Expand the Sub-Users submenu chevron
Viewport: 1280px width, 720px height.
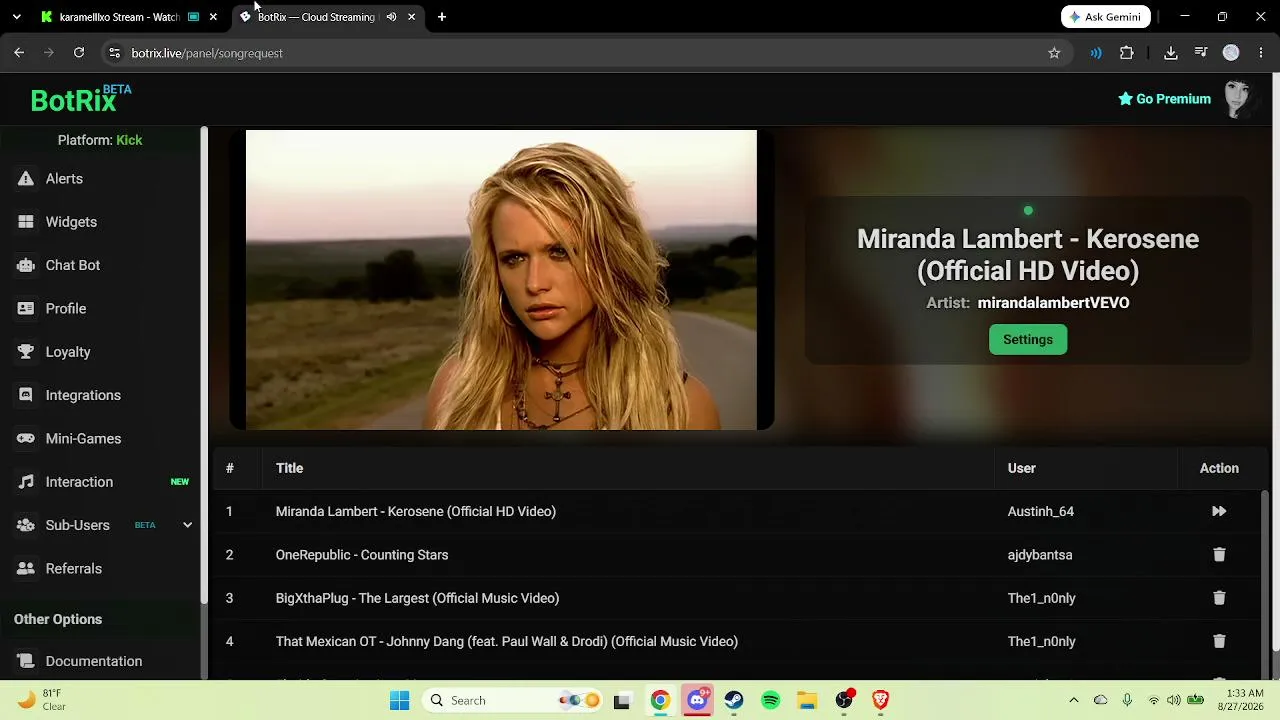tap(187, 525)
